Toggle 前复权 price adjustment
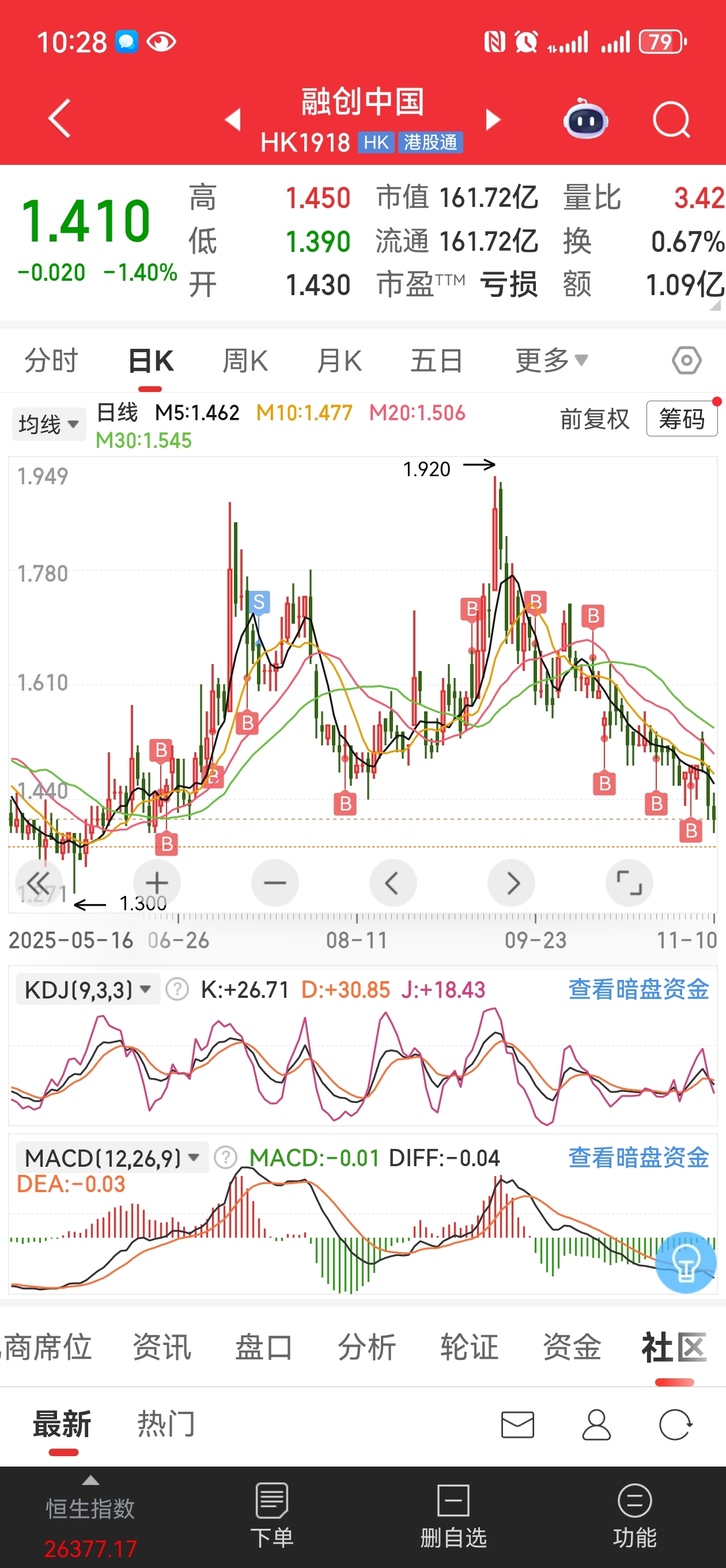The width and height of the screenshot is (726, 1568). point(595,419)
